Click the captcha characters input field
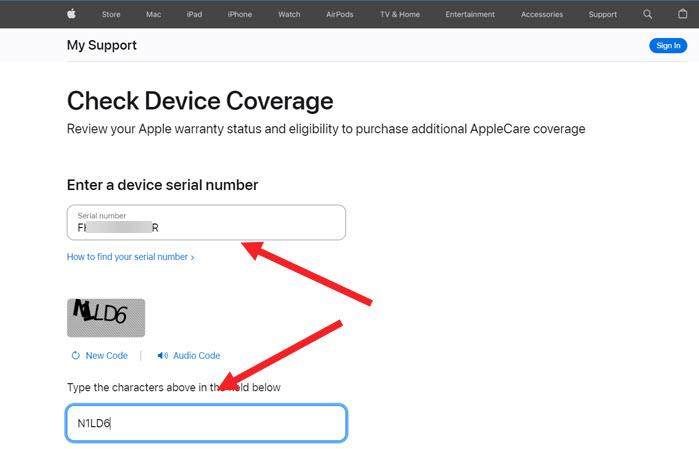 click(x=206, y=423)
